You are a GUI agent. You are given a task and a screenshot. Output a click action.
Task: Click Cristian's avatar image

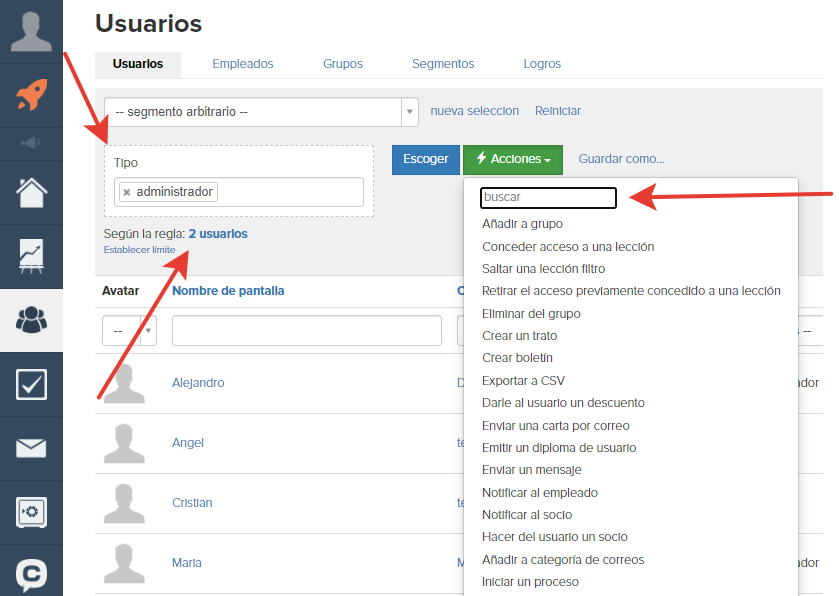pyautogui.click(x=124, y=503)
